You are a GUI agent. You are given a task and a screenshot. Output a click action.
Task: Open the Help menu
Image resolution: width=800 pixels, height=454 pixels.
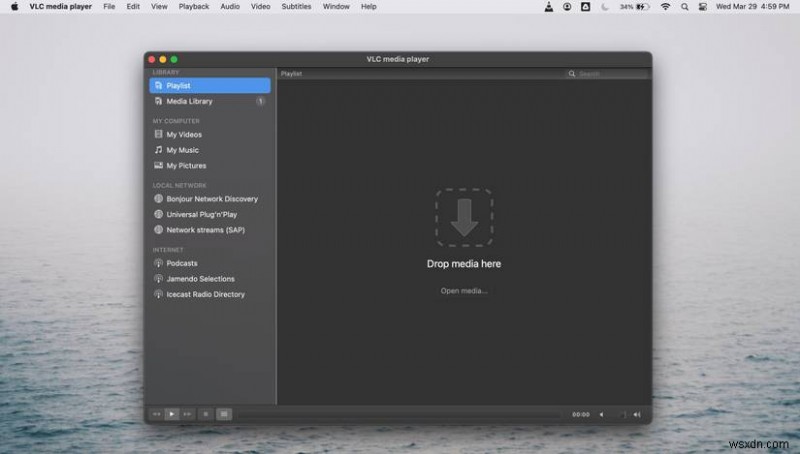pyautogui.click(x=369, y=7)
